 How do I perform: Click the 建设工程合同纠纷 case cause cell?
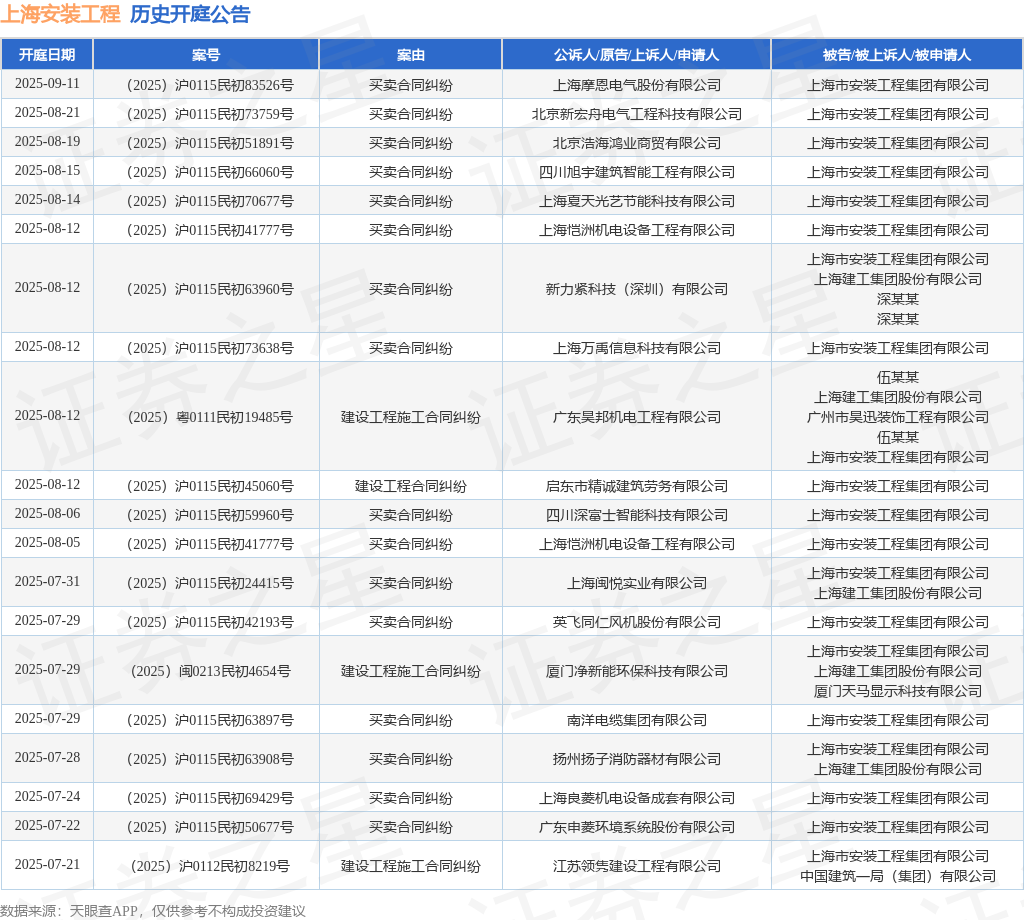coord(411,486)
